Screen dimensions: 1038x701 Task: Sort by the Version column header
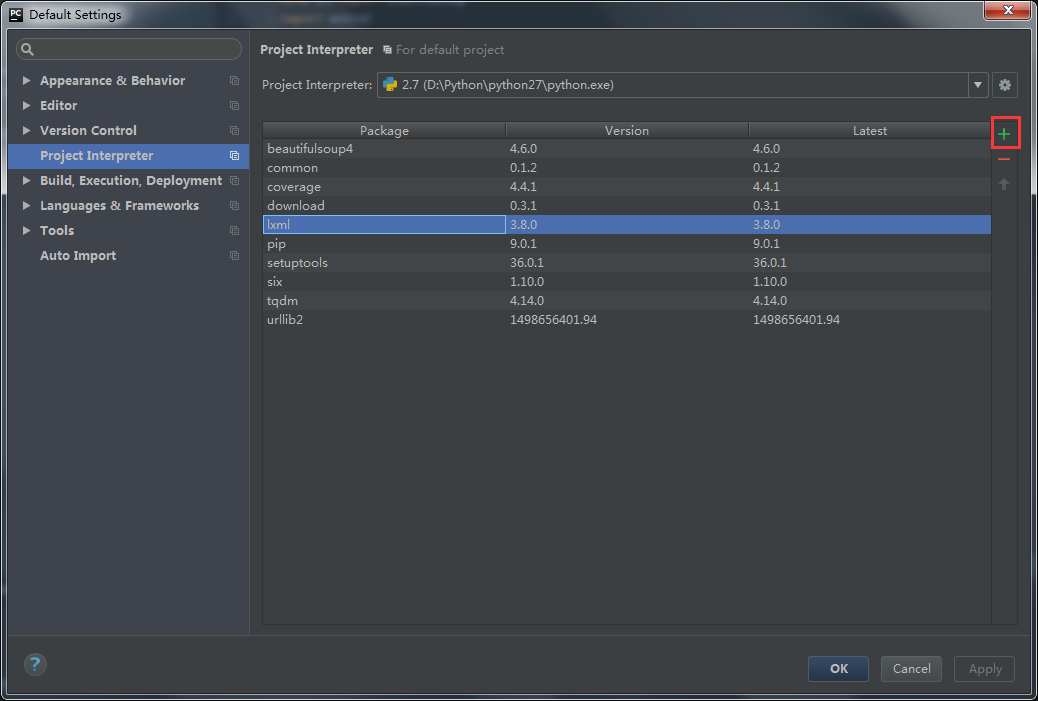tap(627, 131)
